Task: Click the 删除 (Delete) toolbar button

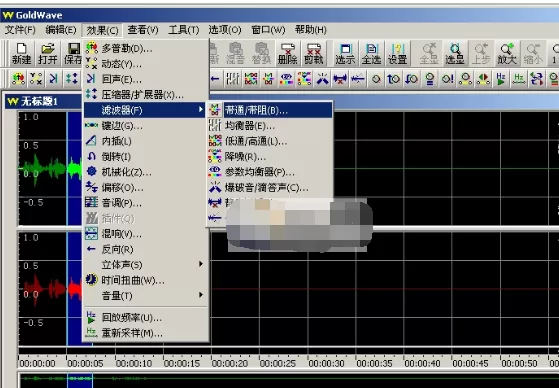Action: 287,53
